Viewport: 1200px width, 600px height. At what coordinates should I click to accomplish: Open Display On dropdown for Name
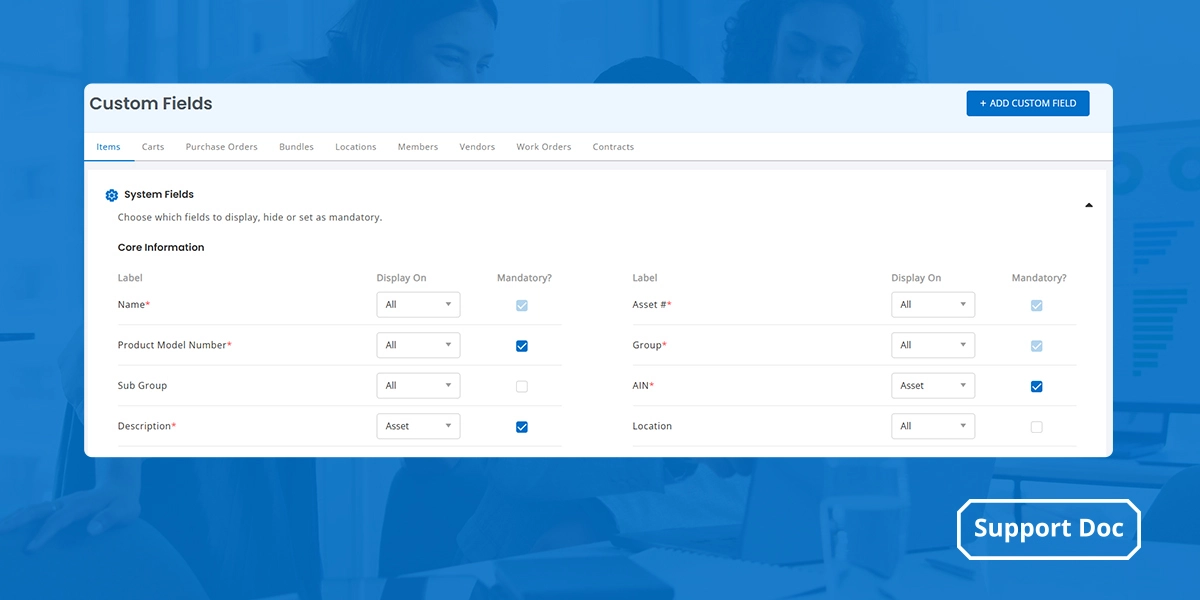pos(418,305)
